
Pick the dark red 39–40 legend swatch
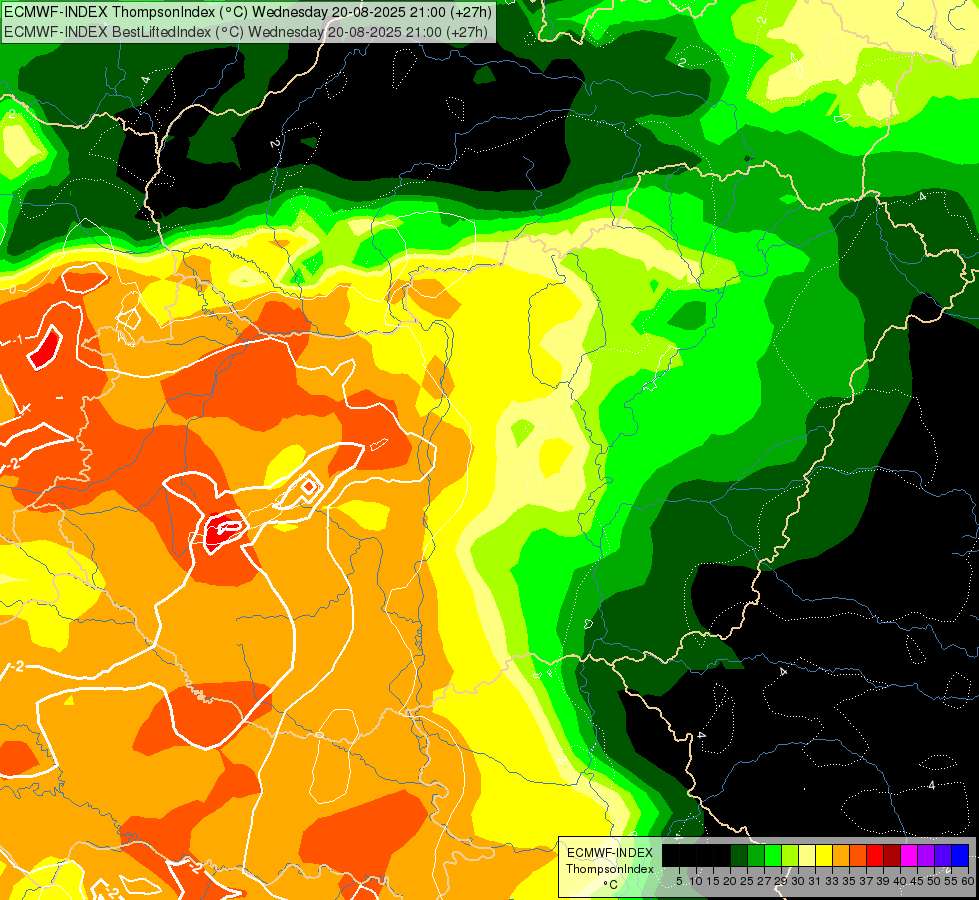pos(892,855)
